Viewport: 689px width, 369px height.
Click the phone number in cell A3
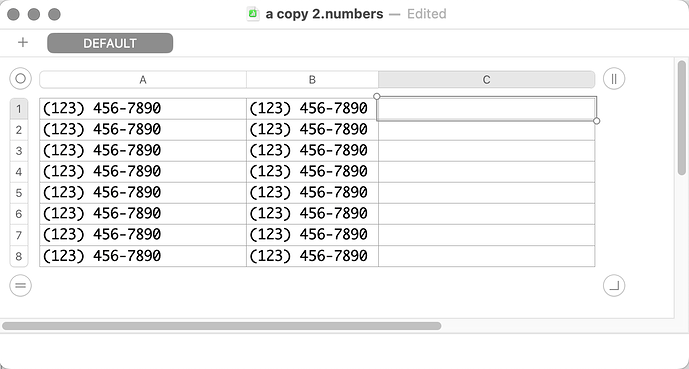tap(102, 151)
